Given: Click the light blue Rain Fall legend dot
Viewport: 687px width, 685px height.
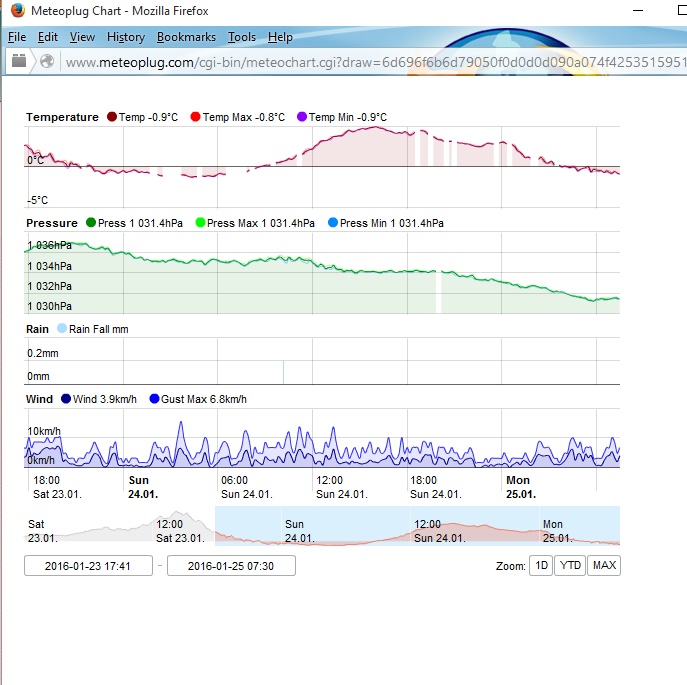Looking at the screenshot, I should (x=62, y=329).
